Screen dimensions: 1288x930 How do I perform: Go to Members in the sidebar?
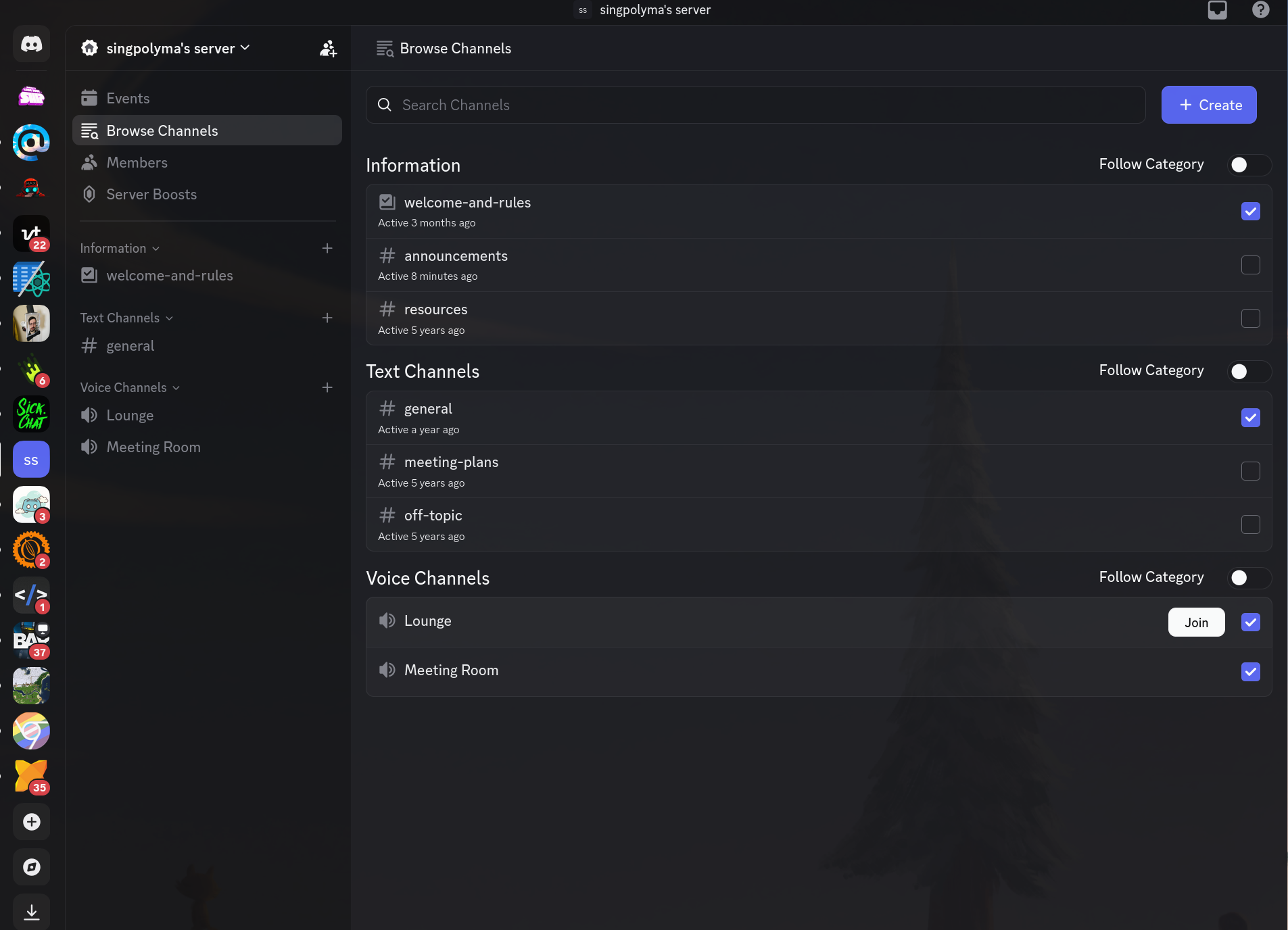[x=137, y=163]
